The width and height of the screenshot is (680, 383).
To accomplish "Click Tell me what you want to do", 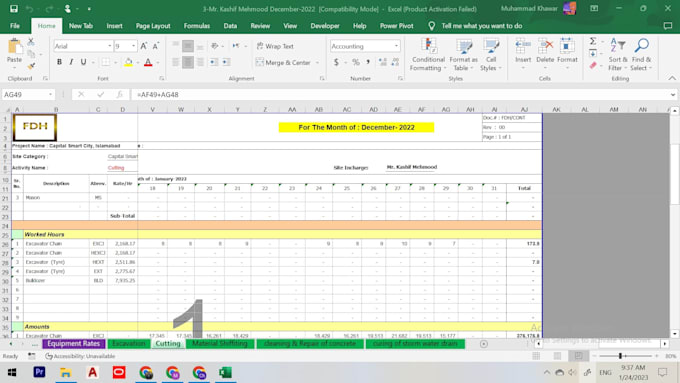I will click(x=481, y=26).
